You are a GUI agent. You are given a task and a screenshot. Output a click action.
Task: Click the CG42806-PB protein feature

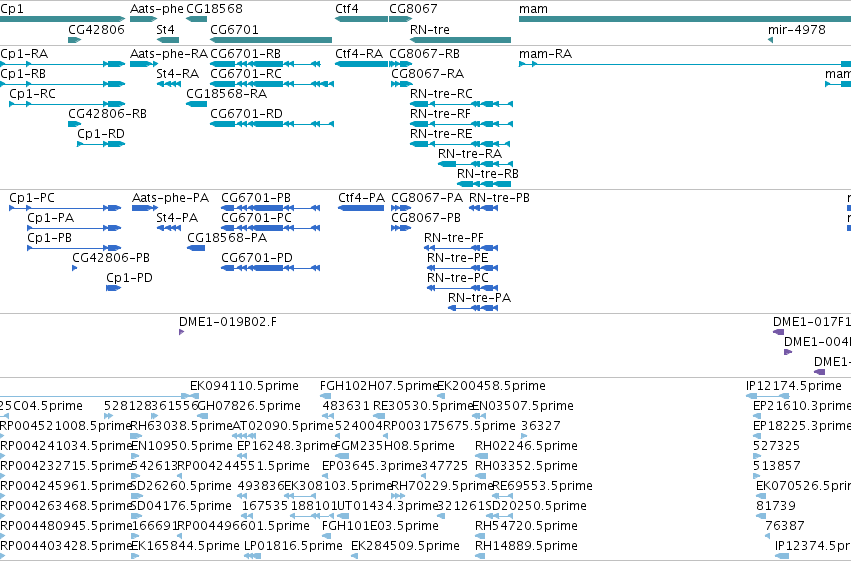click(75, 269)
